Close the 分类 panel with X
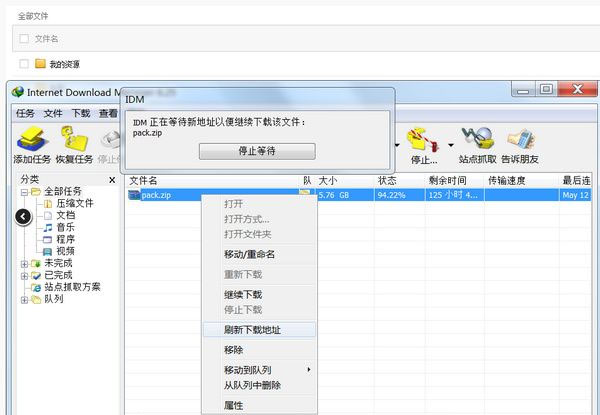600x415 pixels. (x=112, y=180)
